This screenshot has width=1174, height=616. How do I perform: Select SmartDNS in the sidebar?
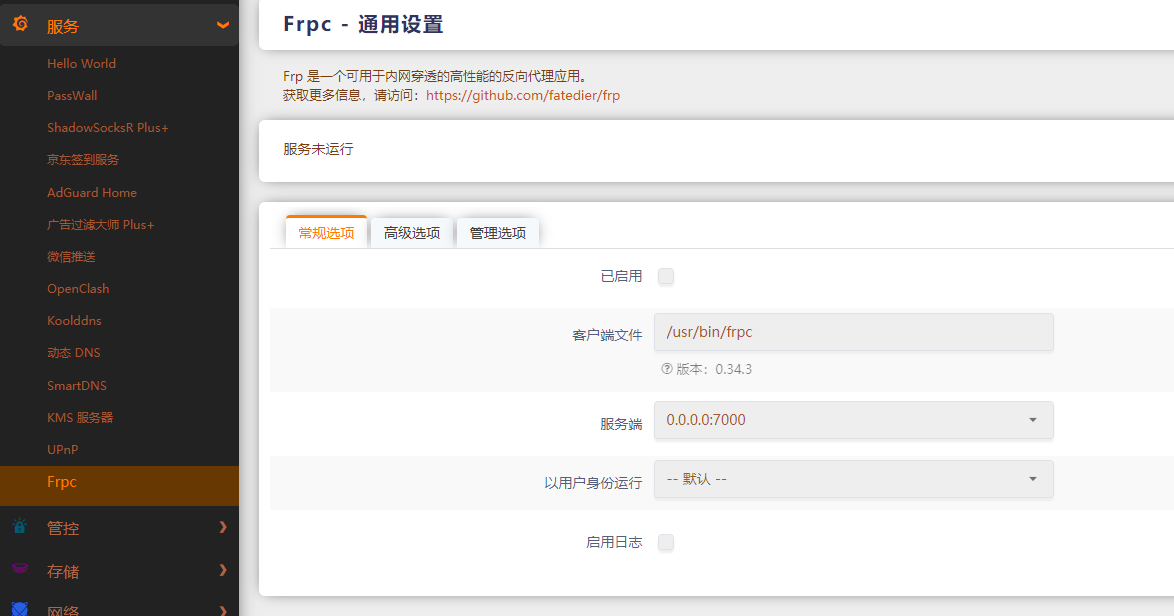pyautogui.click(x=74, y=385)
